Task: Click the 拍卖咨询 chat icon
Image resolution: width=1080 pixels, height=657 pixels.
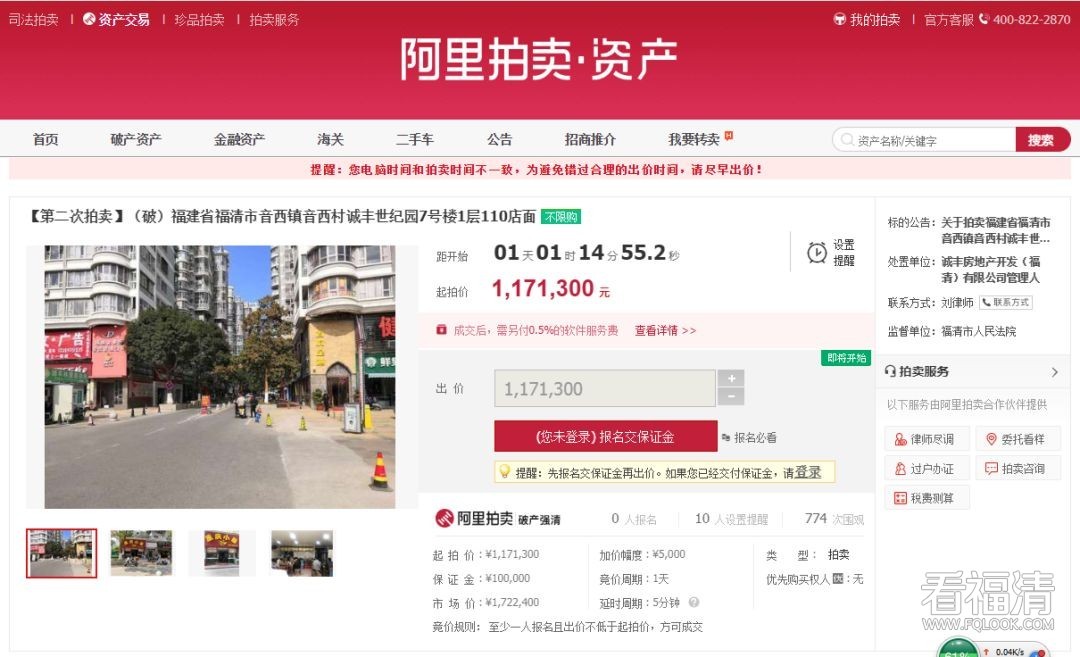Action: 991,469
